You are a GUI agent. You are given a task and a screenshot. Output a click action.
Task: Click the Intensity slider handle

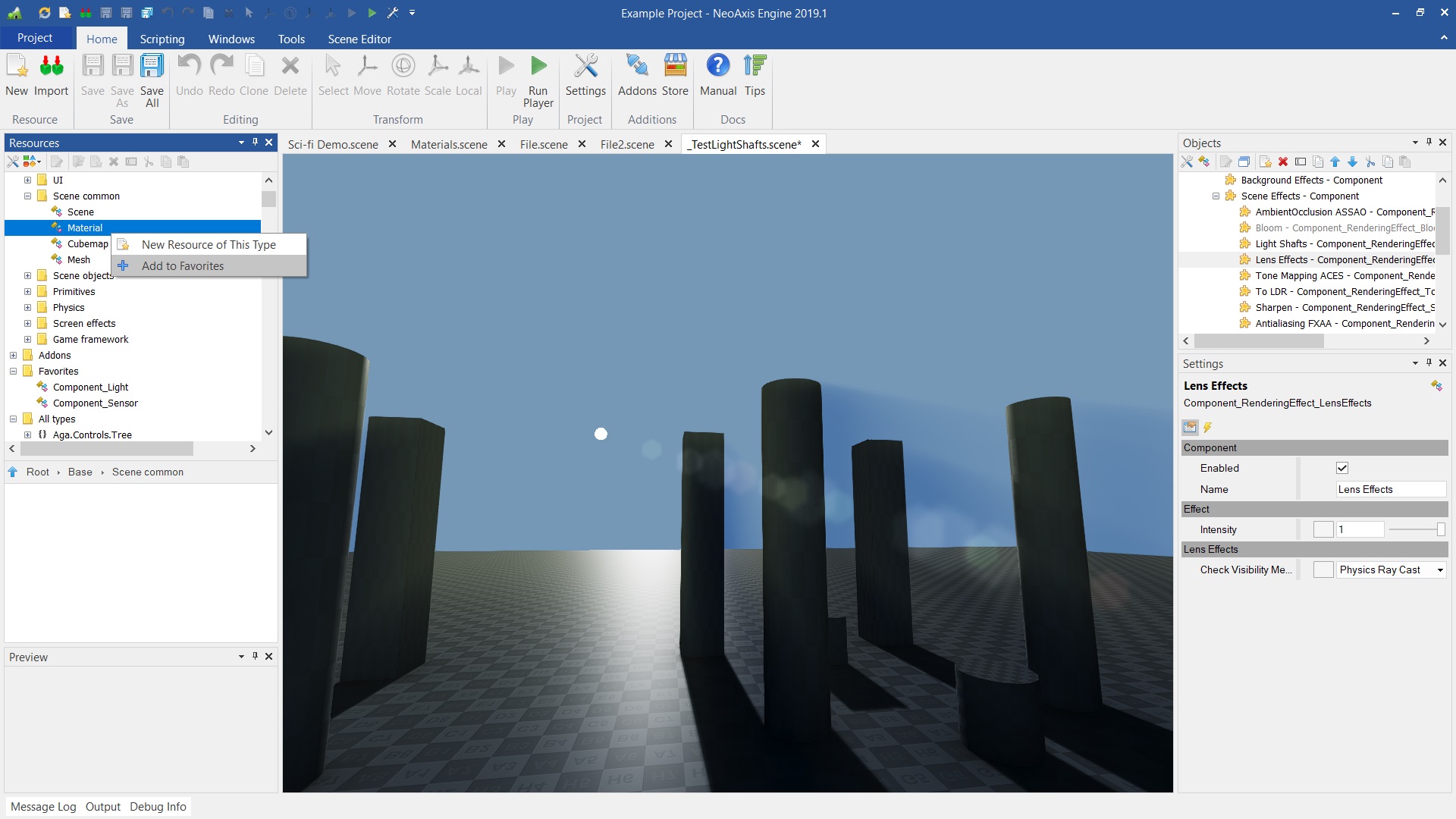click(x=1440, y=529)
